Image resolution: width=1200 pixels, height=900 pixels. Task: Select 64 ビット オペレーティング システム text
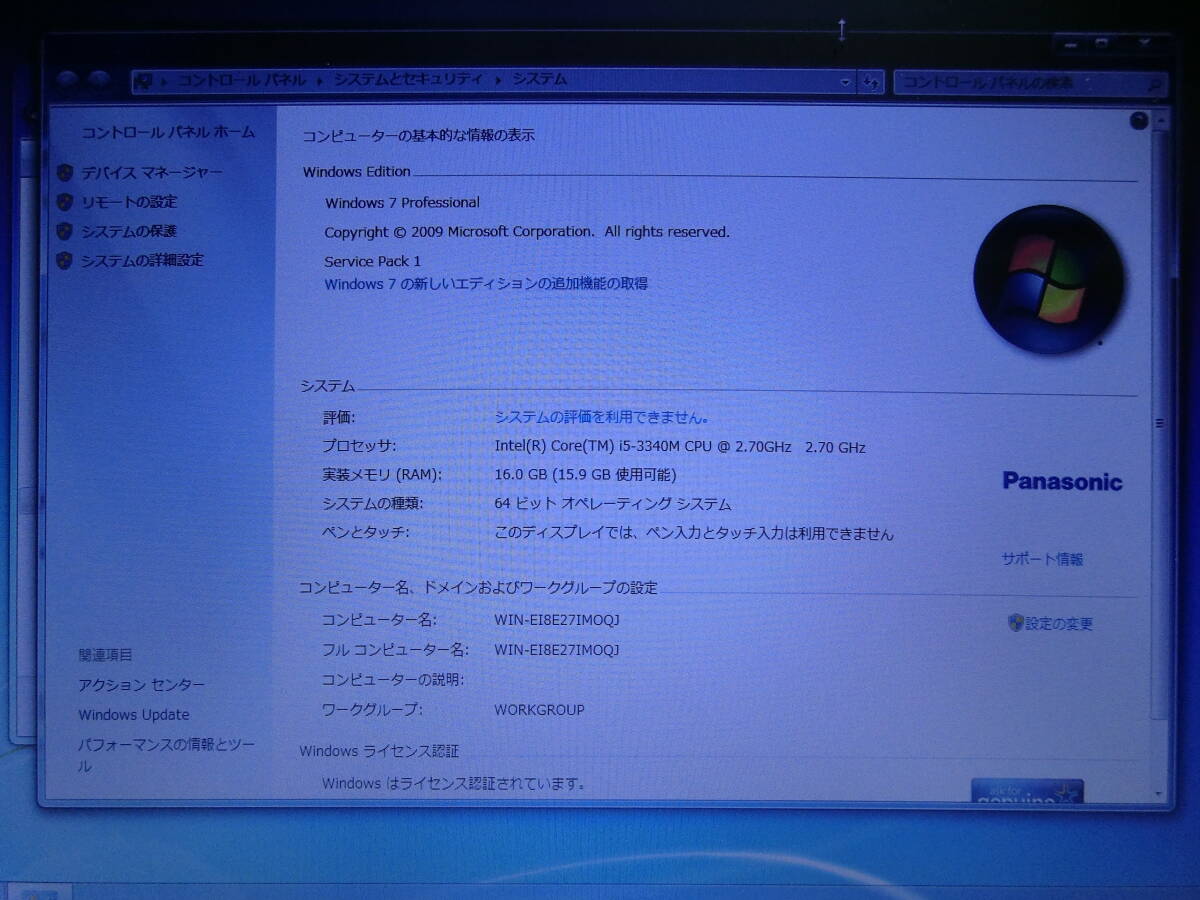pos(612,505)
